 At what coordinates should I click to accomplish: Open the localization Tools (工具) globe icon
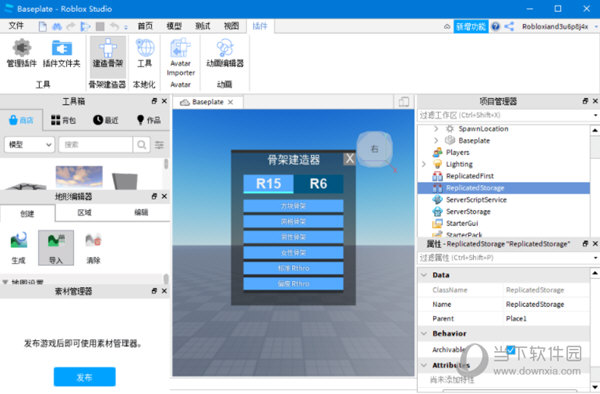click(x=145, y=54)
